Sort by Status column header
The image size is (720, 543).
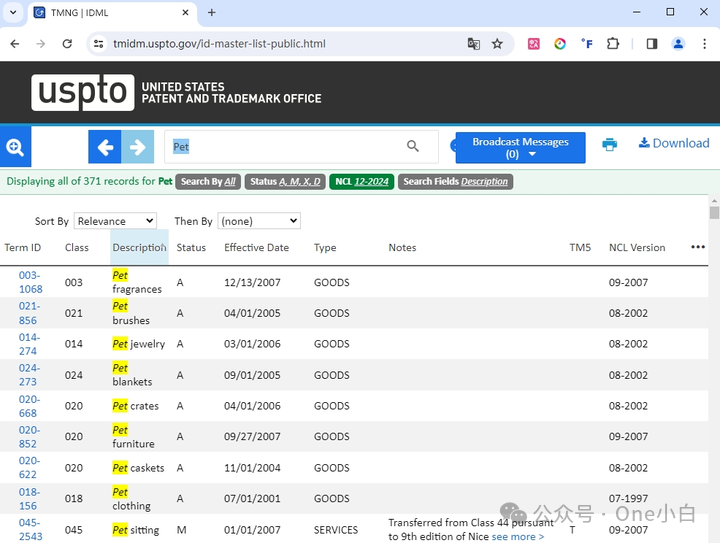[x=191, y=248]
